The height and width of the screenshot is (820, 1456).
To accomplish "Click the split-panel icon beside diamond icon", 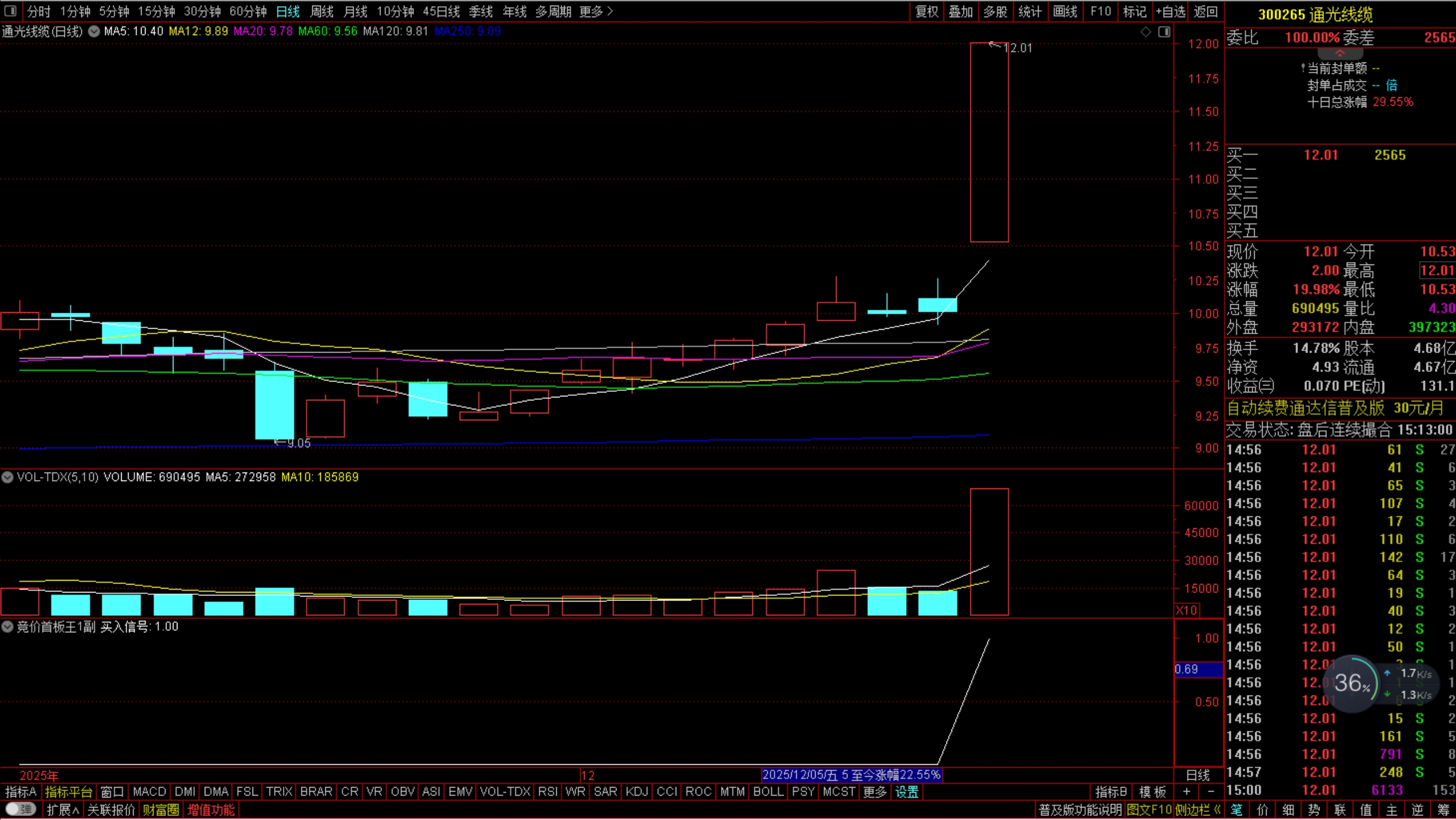I will [1164, 32].
